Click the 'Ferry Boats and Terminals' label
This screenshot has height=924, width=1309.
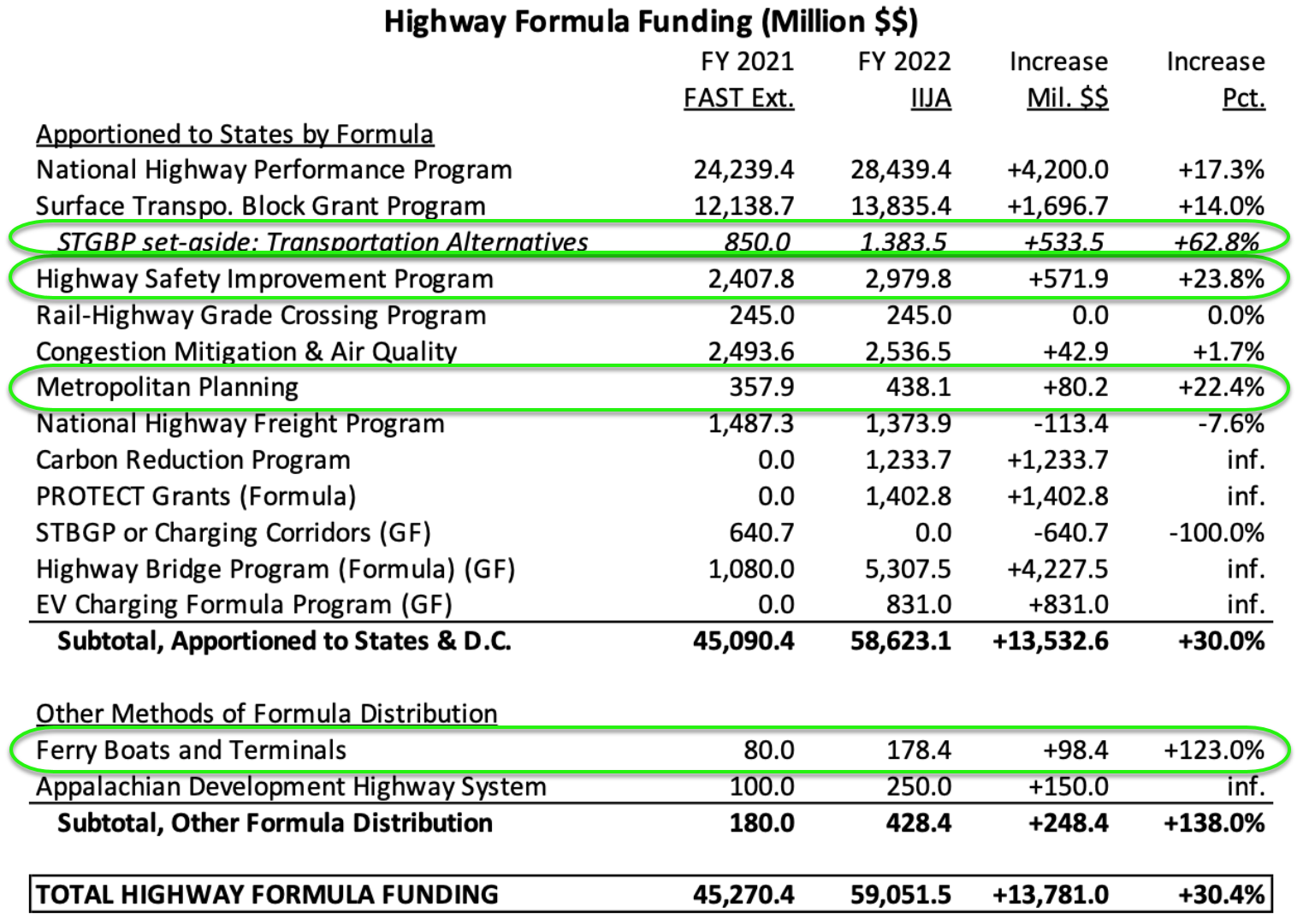pyautogui.click(x=191, y=750)
